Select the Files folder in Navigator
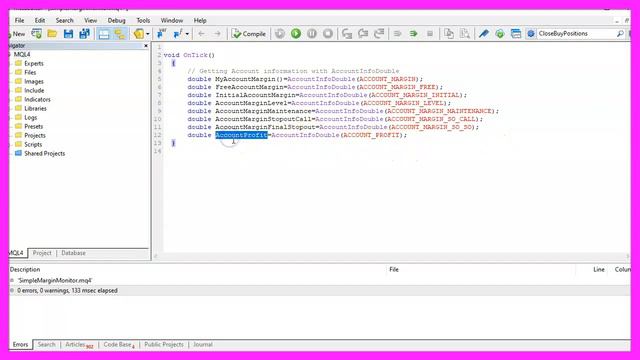 pos(30,72)
